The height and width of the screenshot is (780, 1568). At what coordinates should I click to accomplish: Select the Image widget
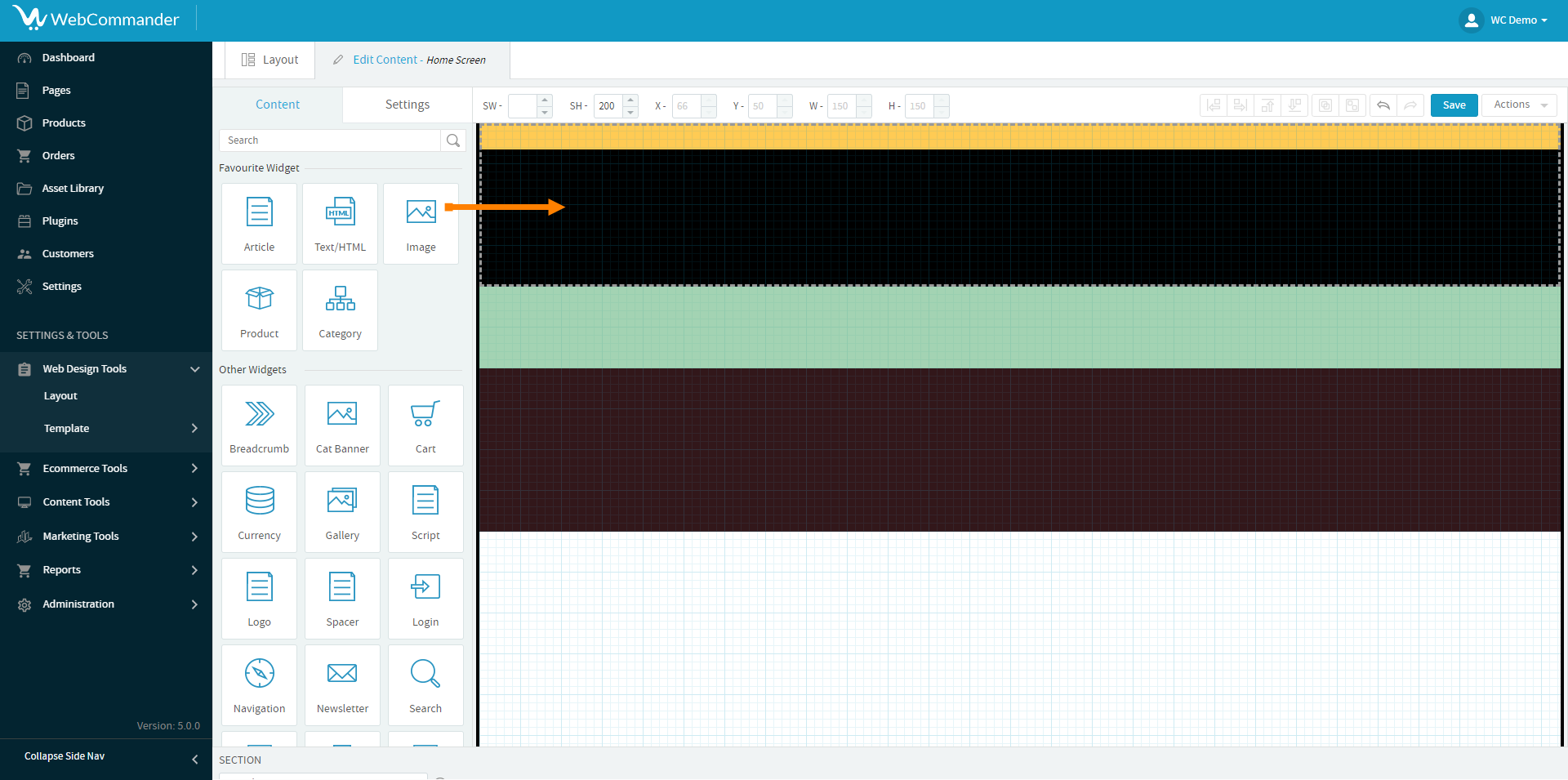(421, 224)
